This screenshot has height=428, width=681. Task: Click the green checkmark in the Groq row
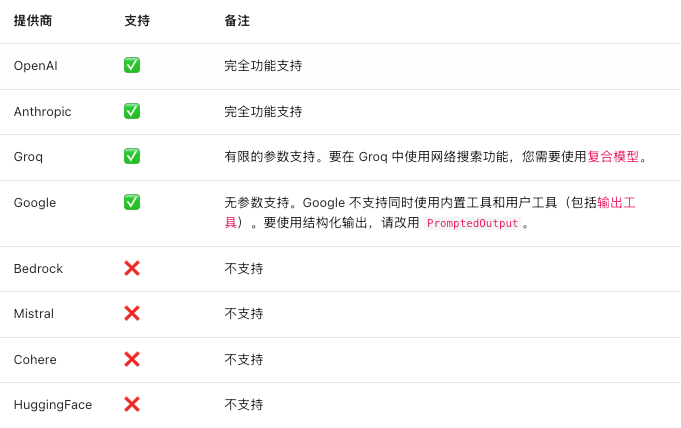tap(132, 156)
